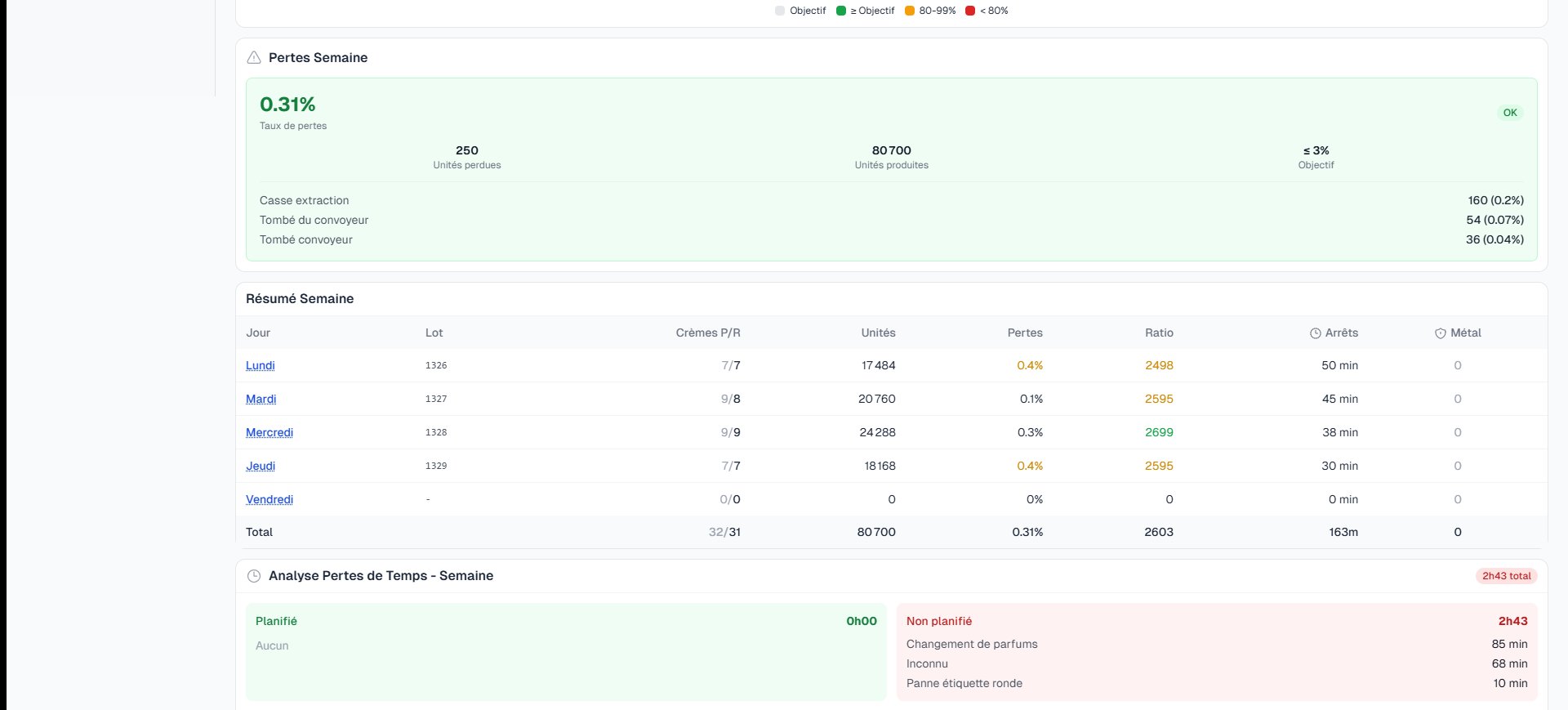Open the Mardi day link
This screenshot has height=710, width=1568.
coord(261,399)
